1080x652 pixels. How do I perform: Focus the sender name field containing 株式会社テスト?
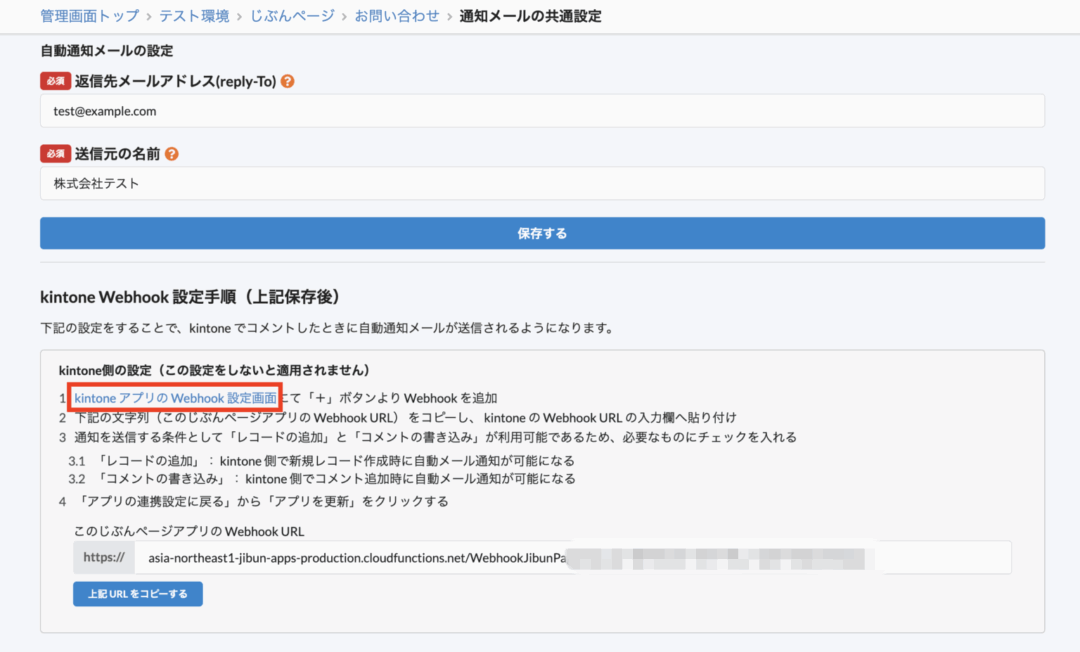click(542, 184)
